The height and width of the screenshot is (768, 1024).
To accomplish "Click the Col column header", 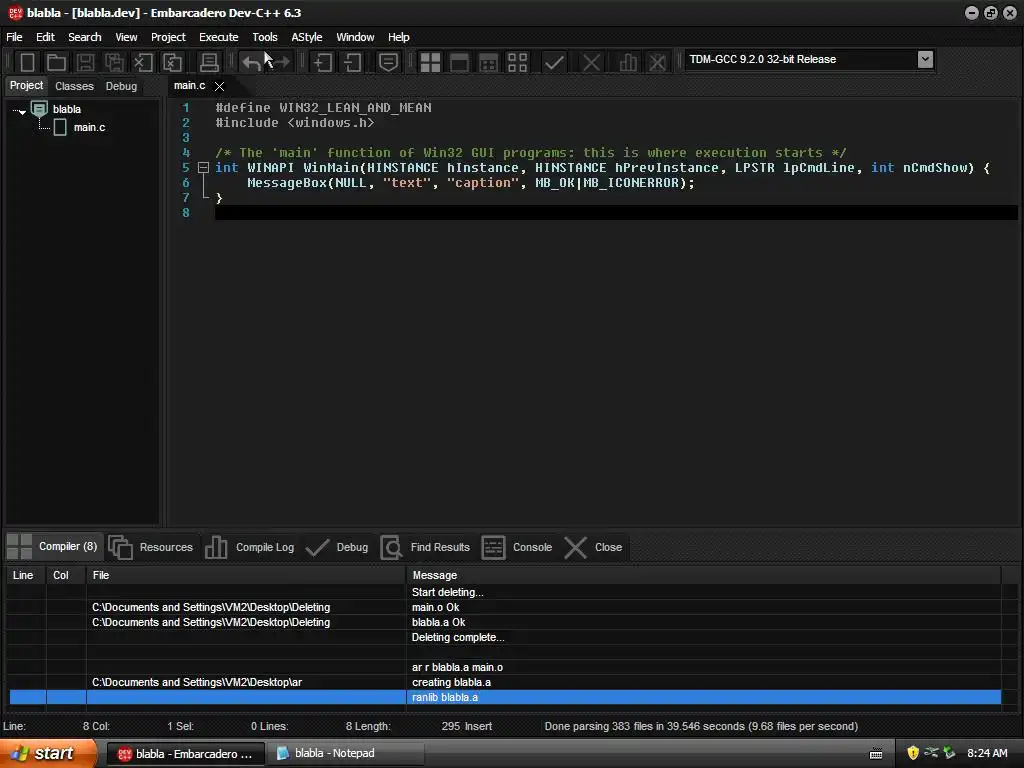I will pyautogui.click(x=66, y=575).
